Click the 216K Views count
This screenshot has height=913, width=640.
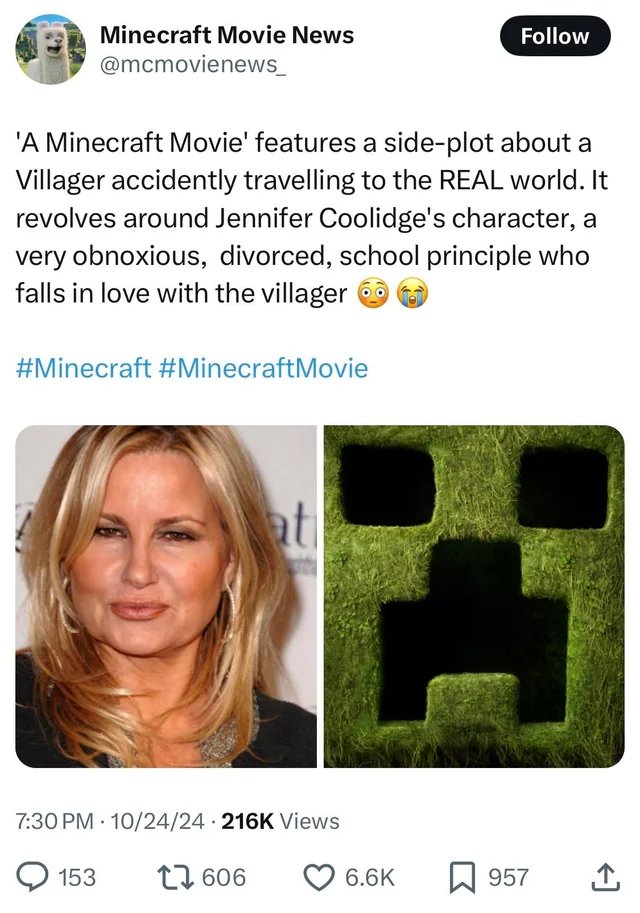point(281,821)
